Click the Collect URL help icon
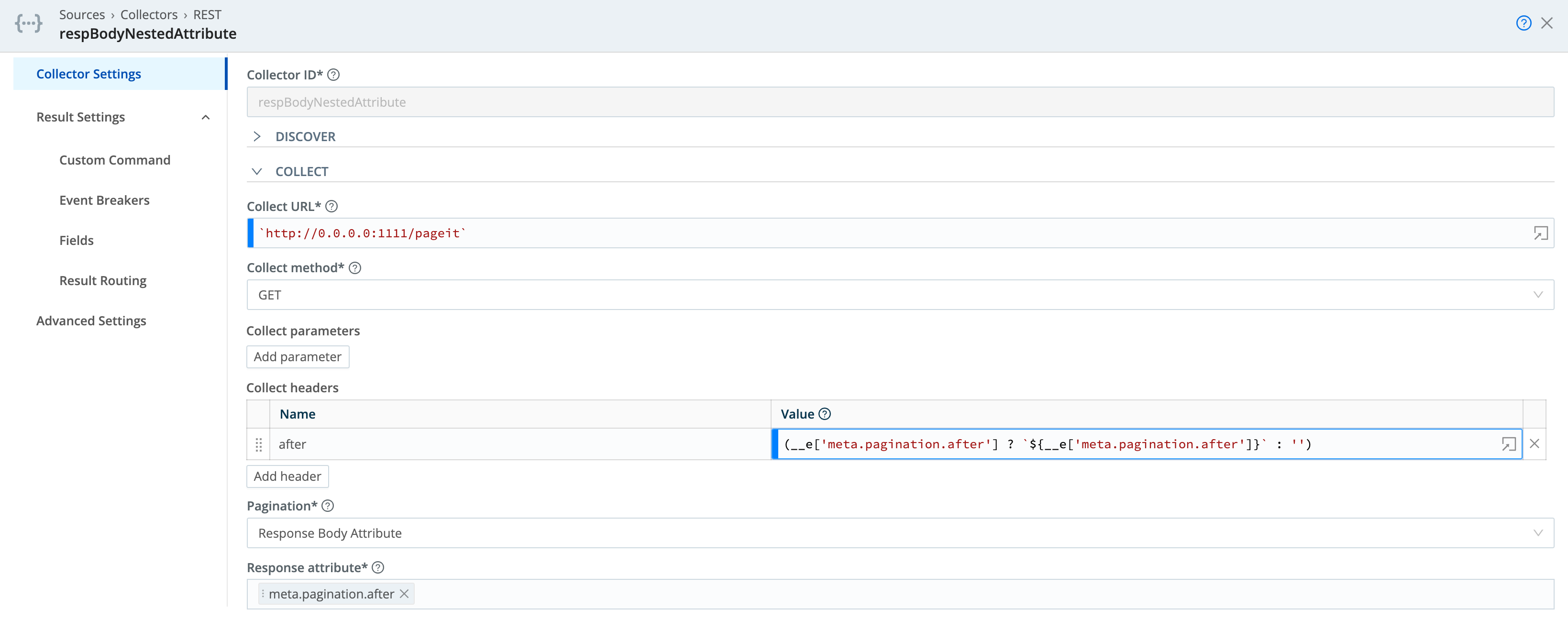 click(331, 207)
